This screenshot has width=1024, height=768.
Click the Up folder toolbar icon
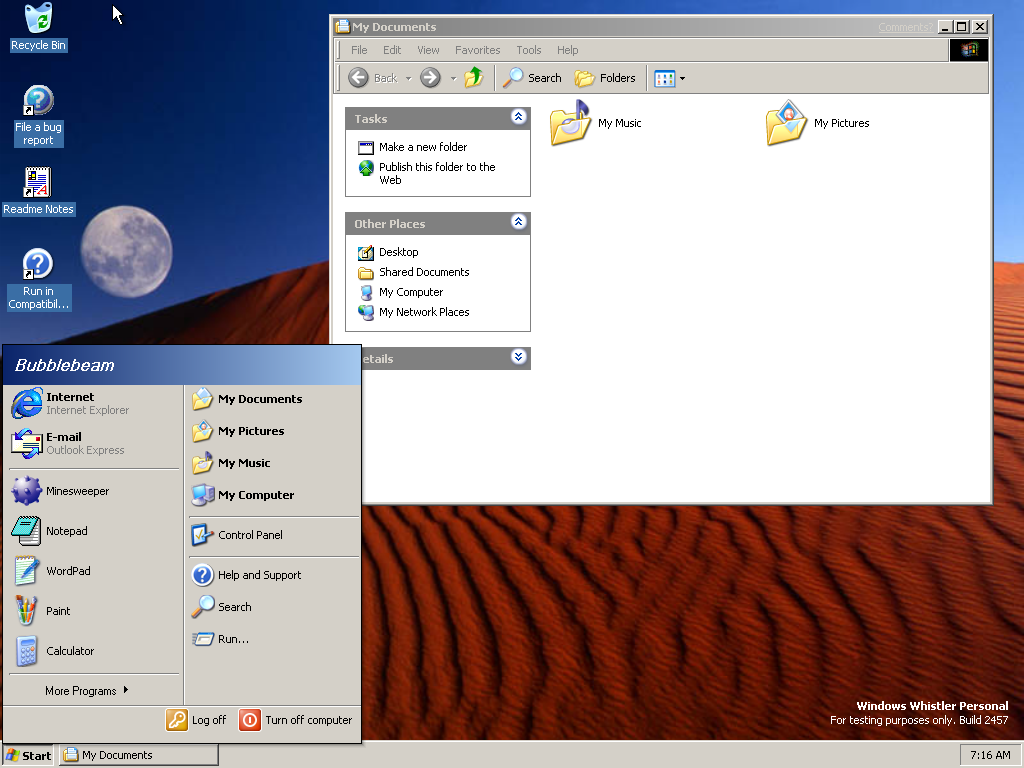click(x=474, y=78)
